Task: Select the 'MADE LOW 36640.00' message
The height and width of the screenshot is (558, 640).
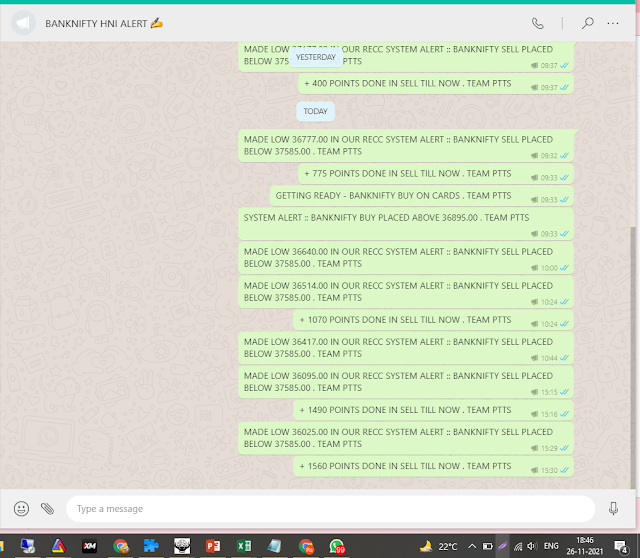Action: tap(406, 258)
